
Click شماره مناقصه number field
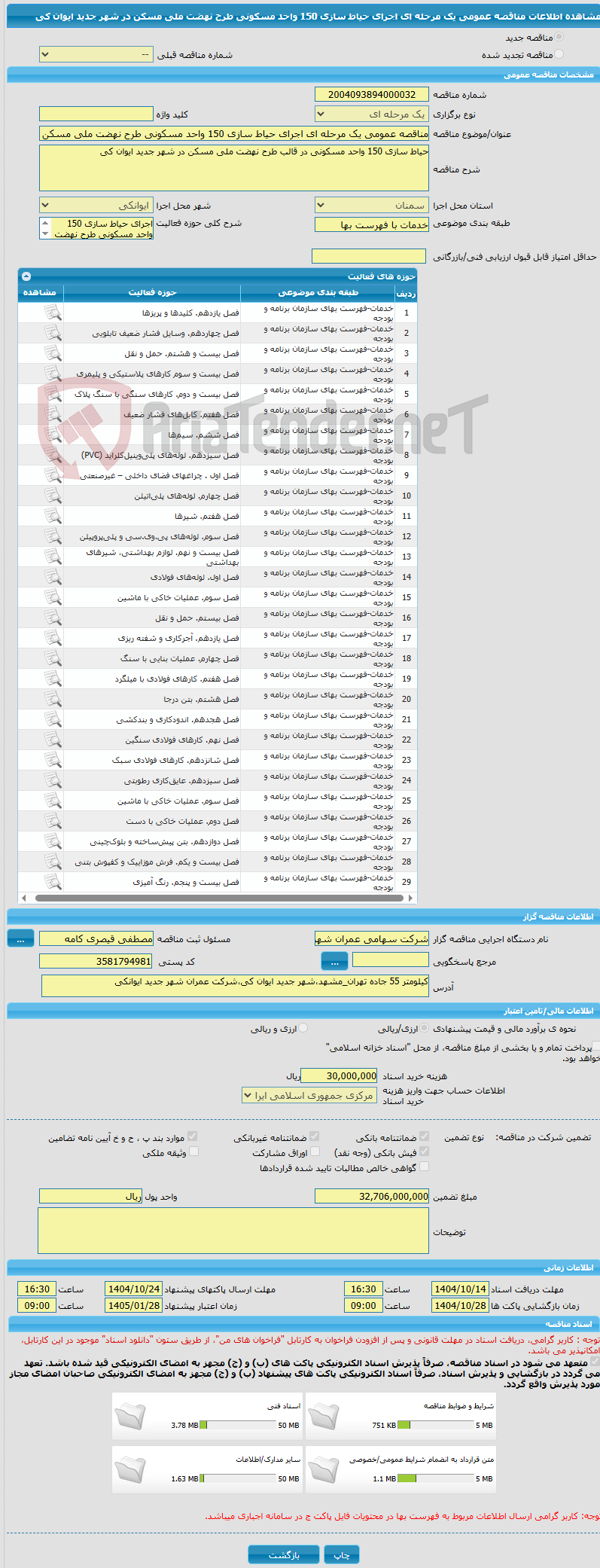pyautogui.click(x=372, y=95)
